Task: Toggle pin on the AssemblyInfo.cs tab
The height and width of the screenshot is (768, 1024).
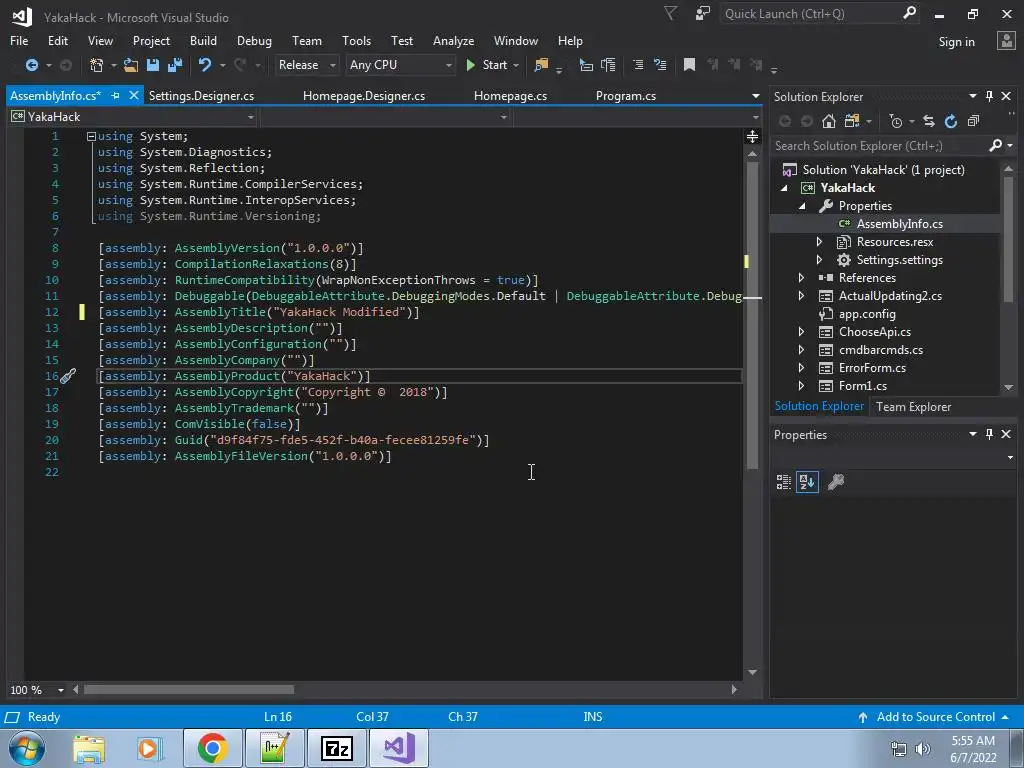Action: tap(116, 95)
